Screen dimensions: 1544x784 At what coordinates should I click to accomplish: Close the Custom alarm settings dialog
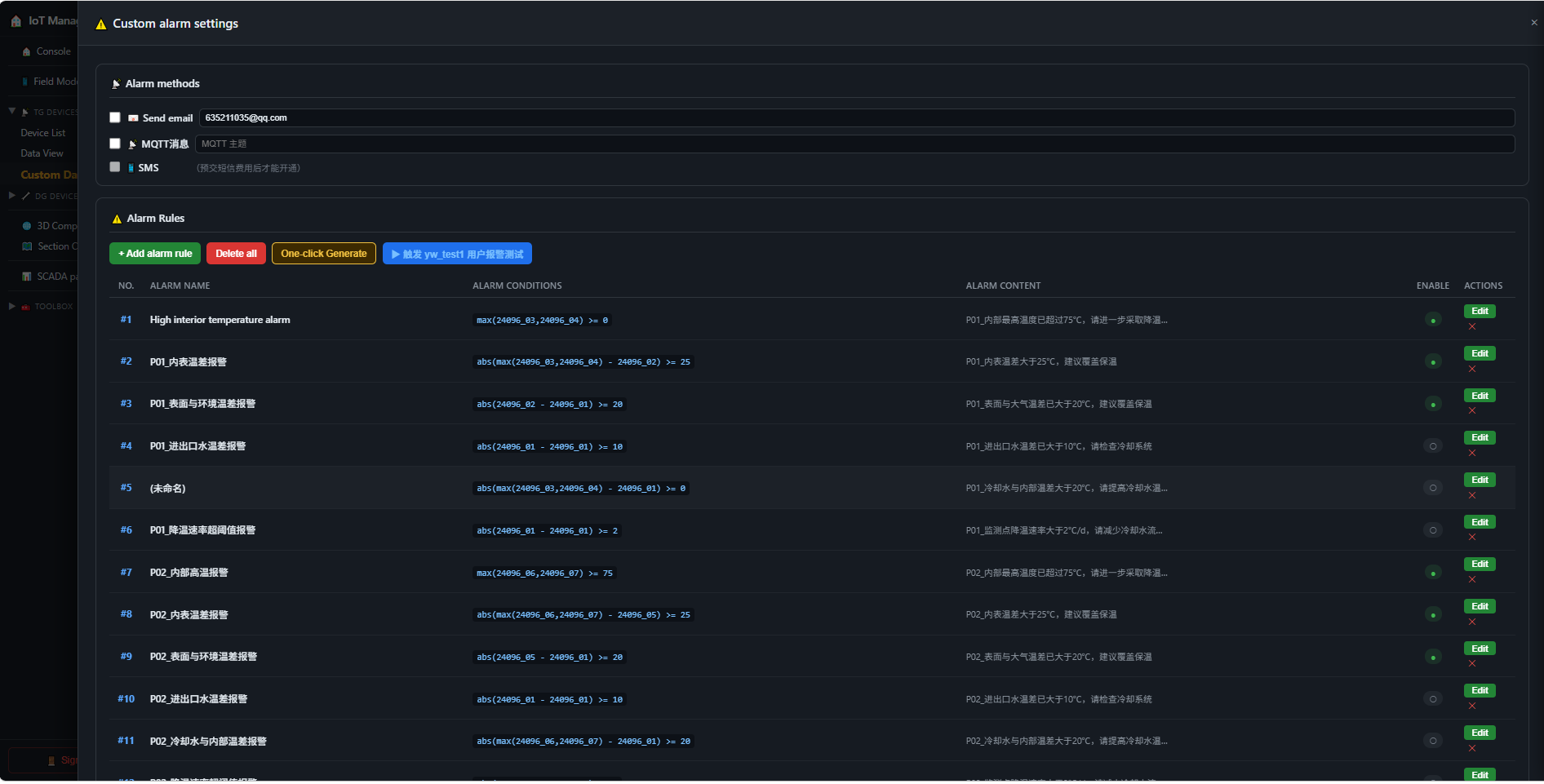1534,23
